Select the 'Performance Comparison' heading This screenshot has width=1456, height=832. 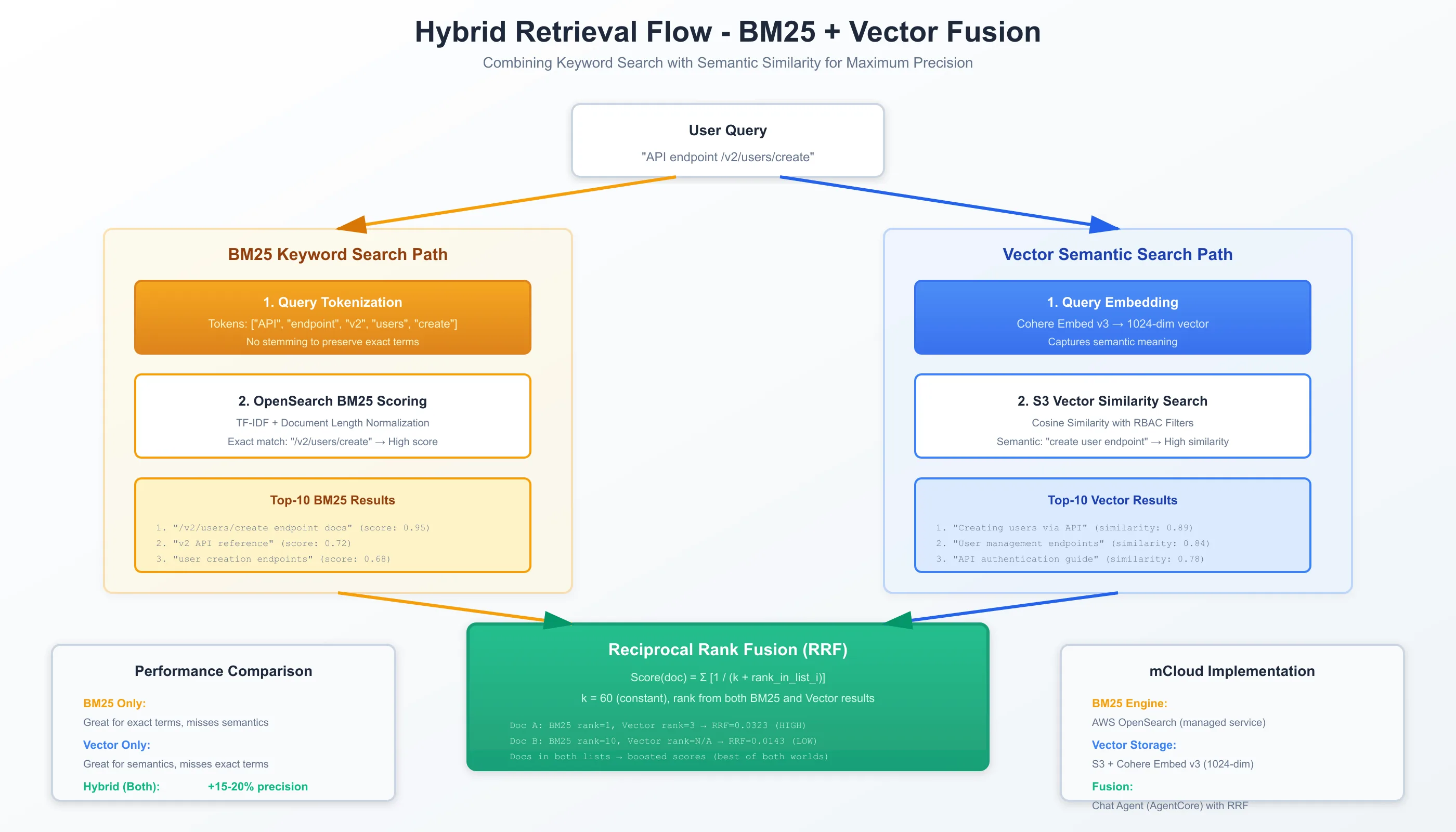(x=224, y=671)
